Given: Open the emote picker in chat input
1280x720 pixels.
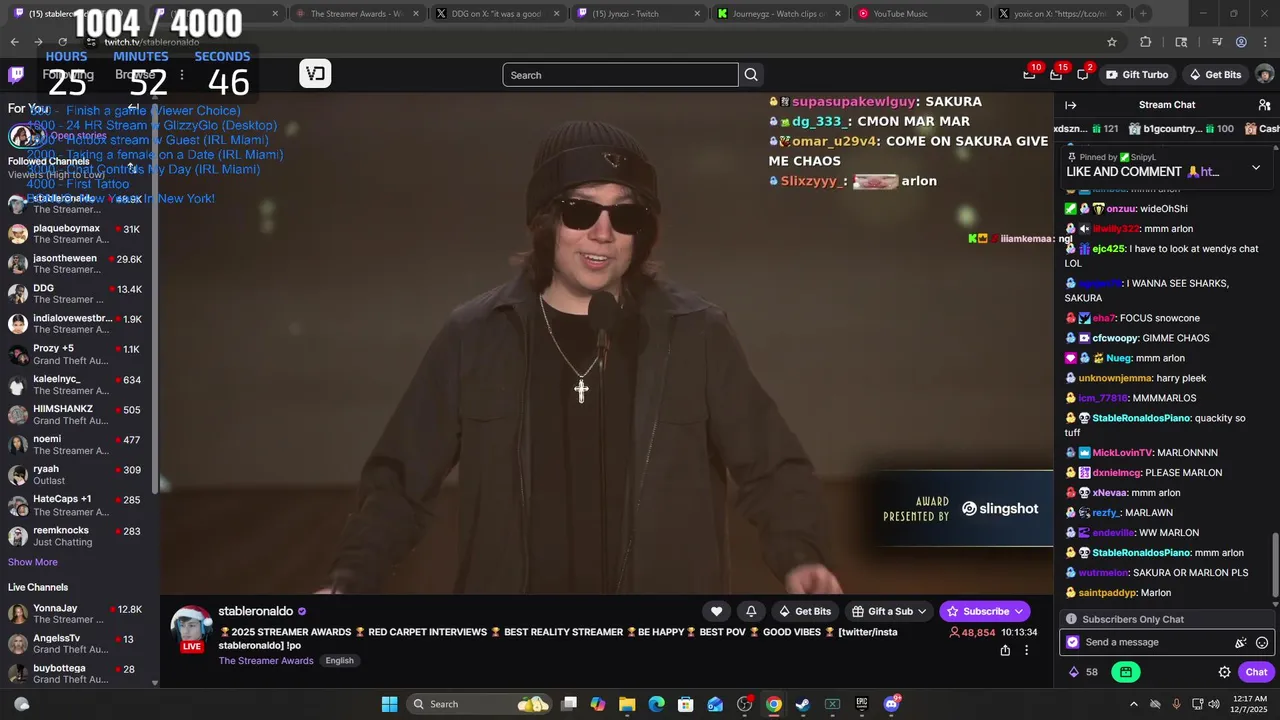Looking at the screenshot, I should (x=1262, y=643).
